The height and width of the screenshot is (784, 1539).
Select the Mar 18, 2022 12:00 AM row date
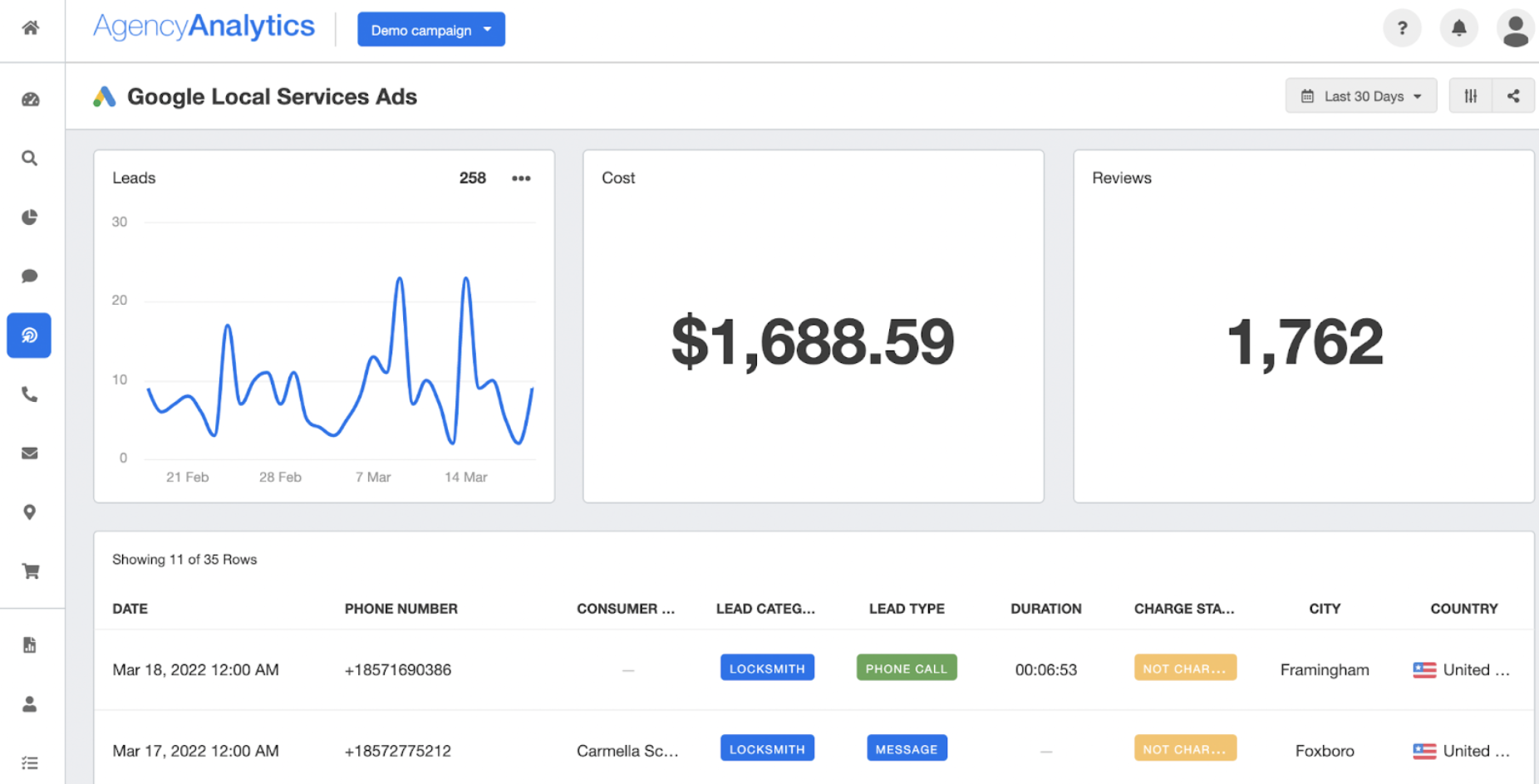(195, 669)
